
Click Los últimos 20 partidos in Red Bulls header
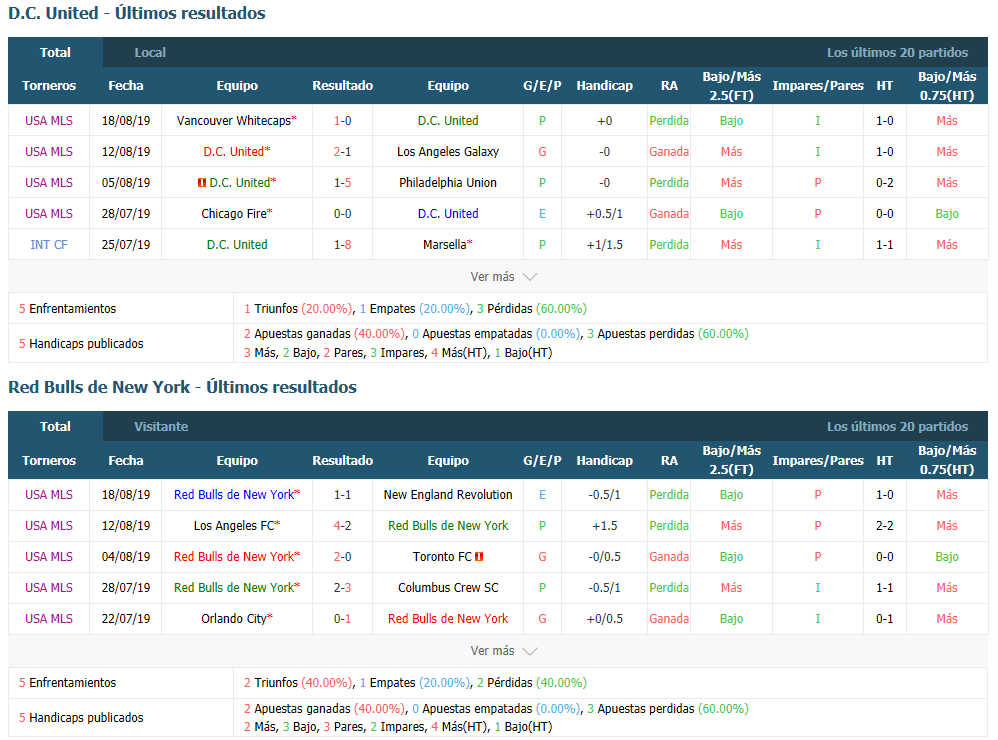point(897,427)
